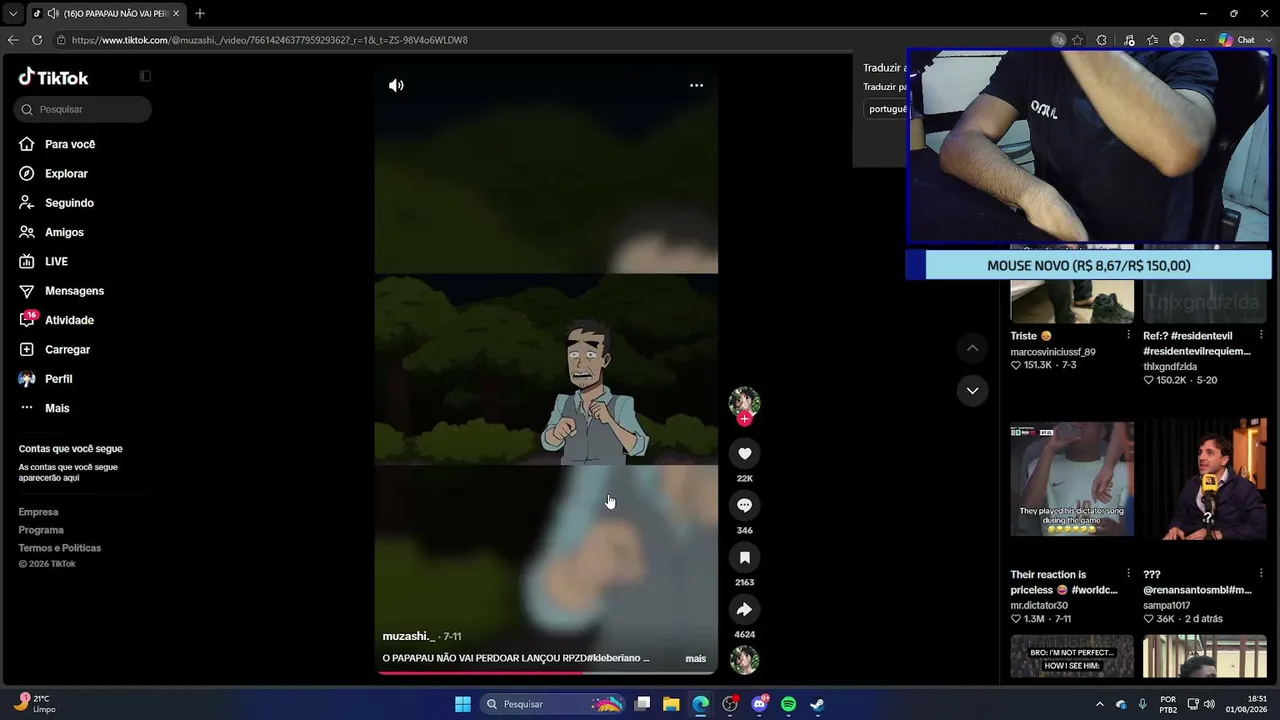Open 'They played his dictator song' thumbnail
Viewport: 1280px width, 720px height.
tap(1072, 479)
